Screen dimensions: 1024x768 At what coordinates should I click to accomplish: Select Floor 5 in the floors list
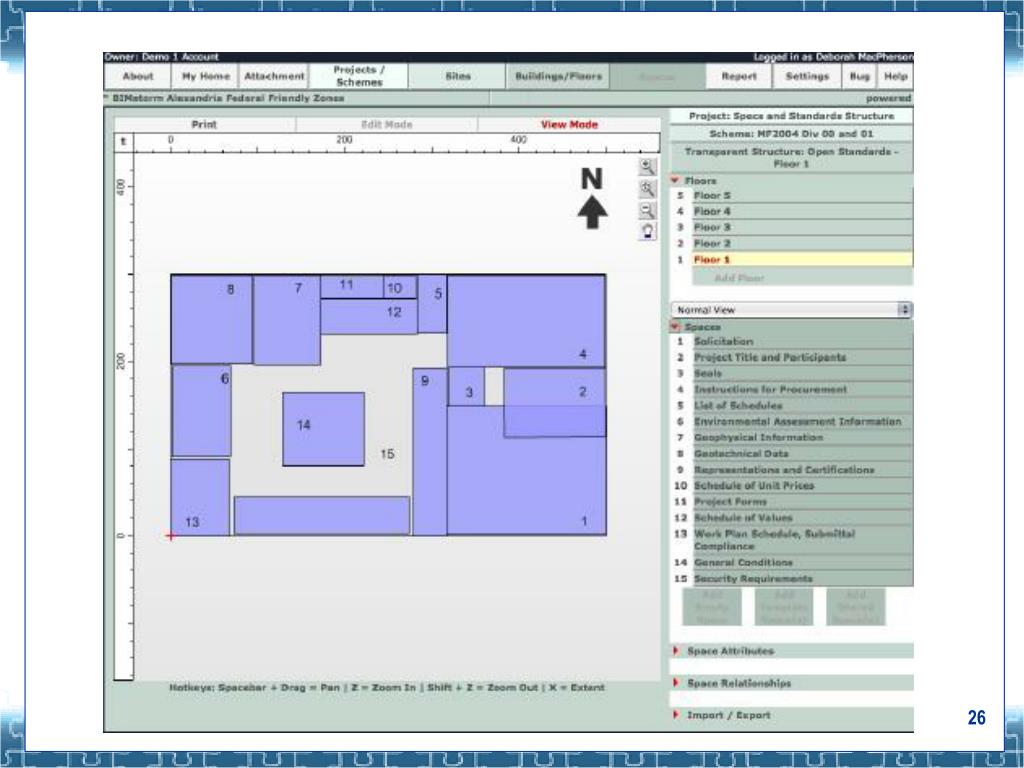802,195
